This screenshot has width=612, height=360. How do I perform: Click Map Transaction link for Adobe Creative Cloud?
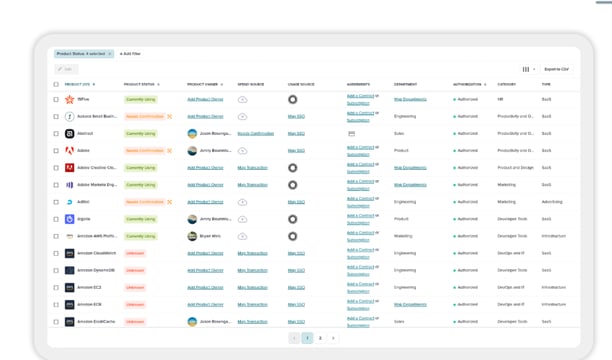click(253, 168)
